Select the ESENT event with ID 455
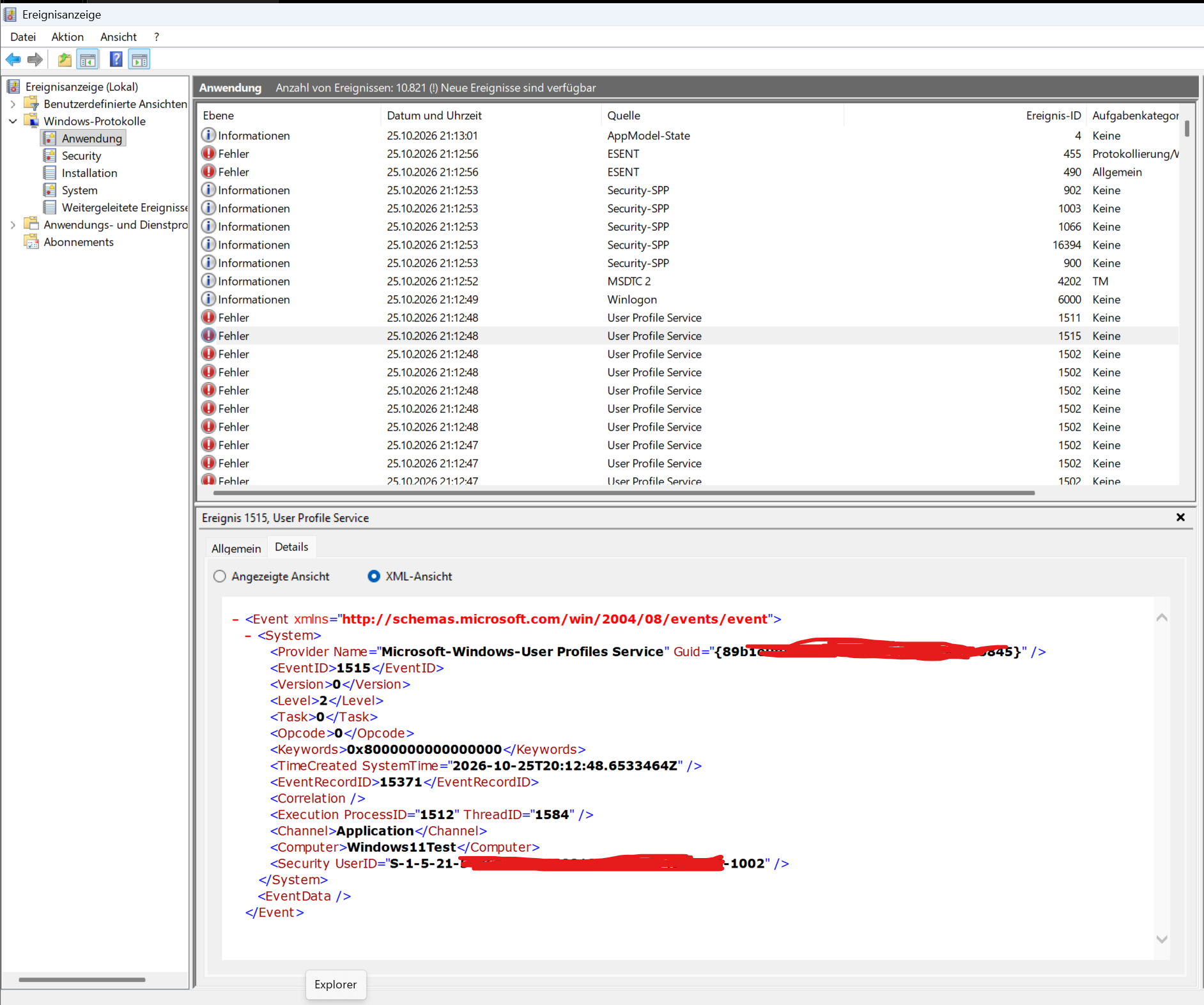This screenshot has width=1204, height=1005. [689, 154]
